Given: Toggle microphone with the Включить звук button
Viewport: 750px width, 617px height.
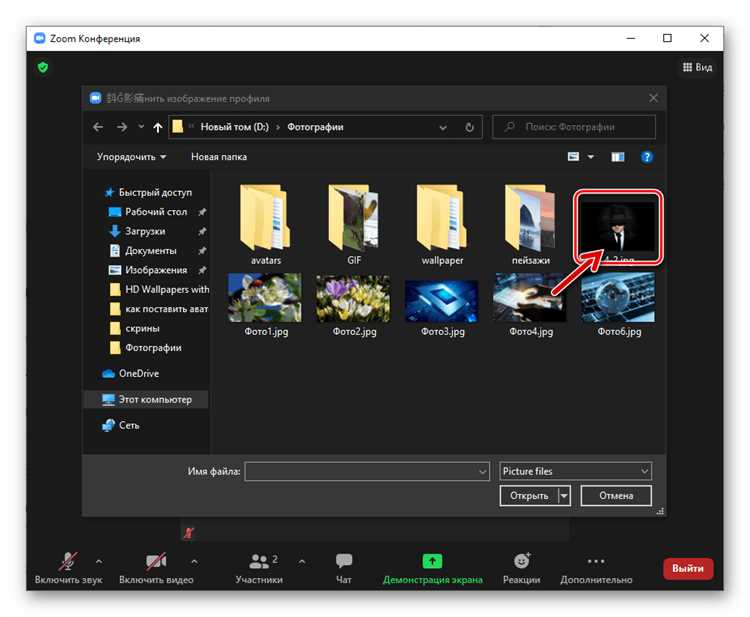Looking at the screenshot, I should click(x=68, y=568).
